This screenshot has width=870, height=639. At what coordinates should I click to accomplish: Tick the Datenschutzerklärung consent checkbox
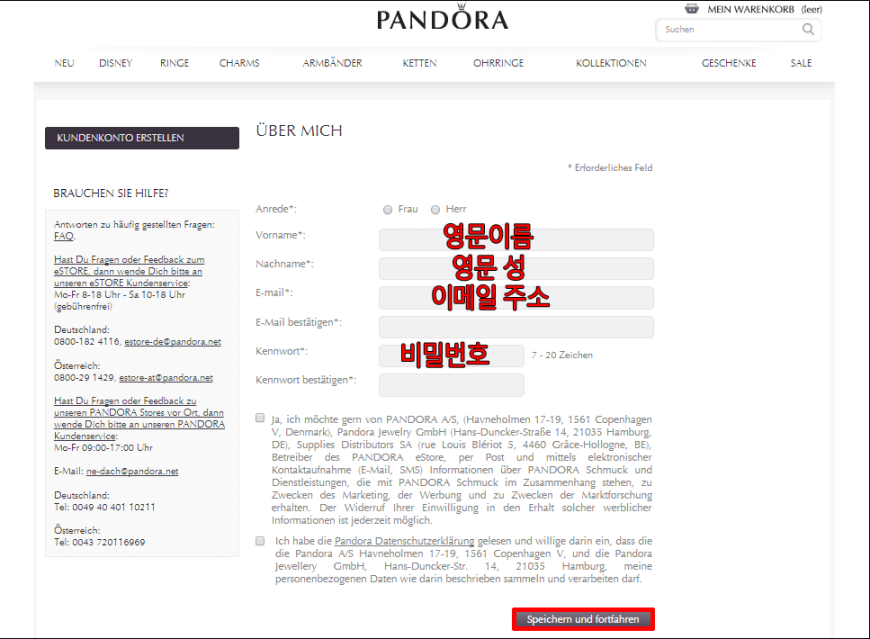[260, 541]
